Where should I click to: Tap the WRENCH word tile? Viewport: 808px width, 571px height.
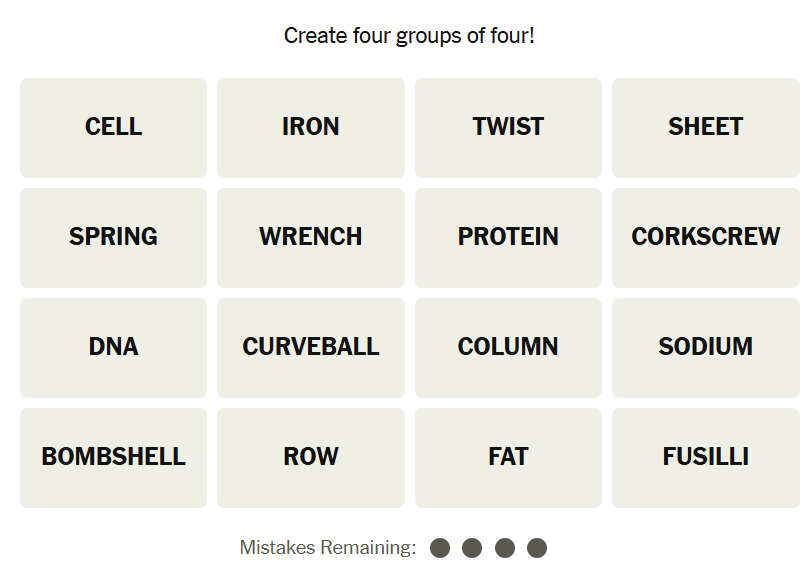click(x=311, y=237)
